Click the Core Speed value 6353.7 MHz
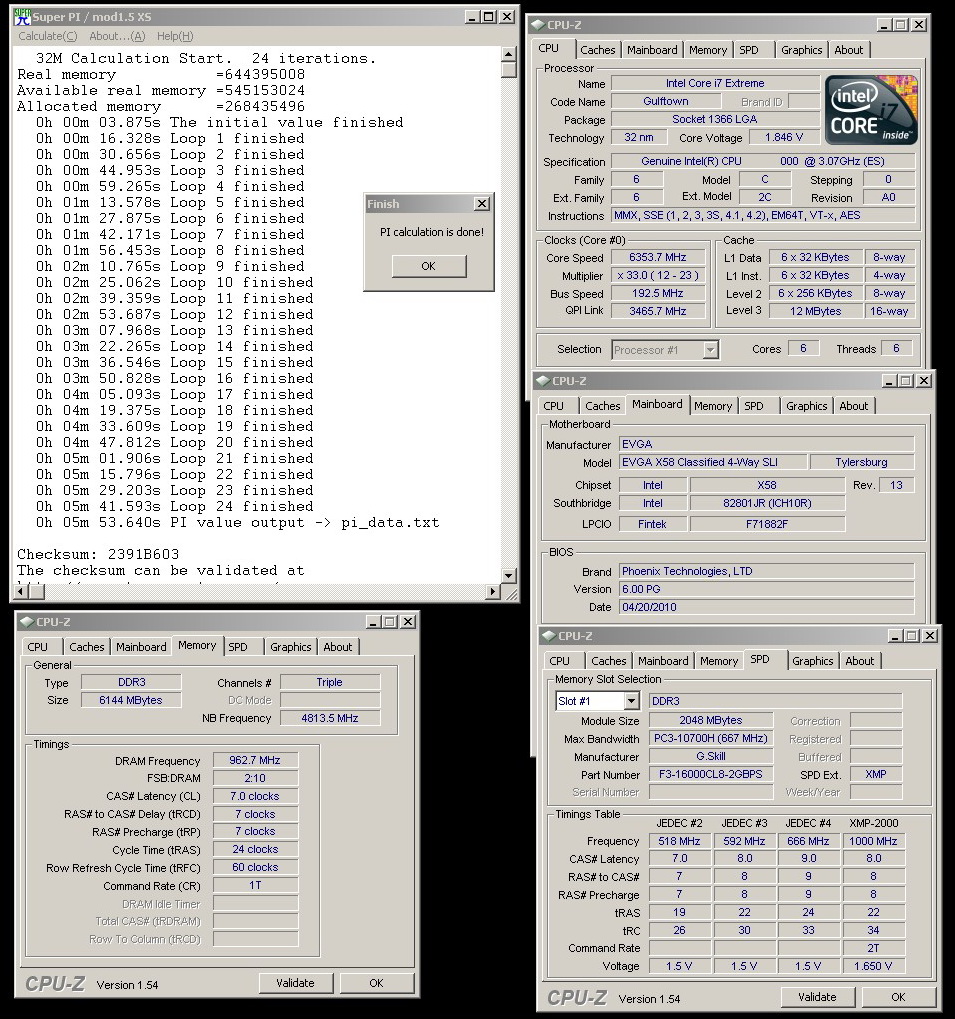This screenshot has height=1019, width=955. click(x=657, y=257)
